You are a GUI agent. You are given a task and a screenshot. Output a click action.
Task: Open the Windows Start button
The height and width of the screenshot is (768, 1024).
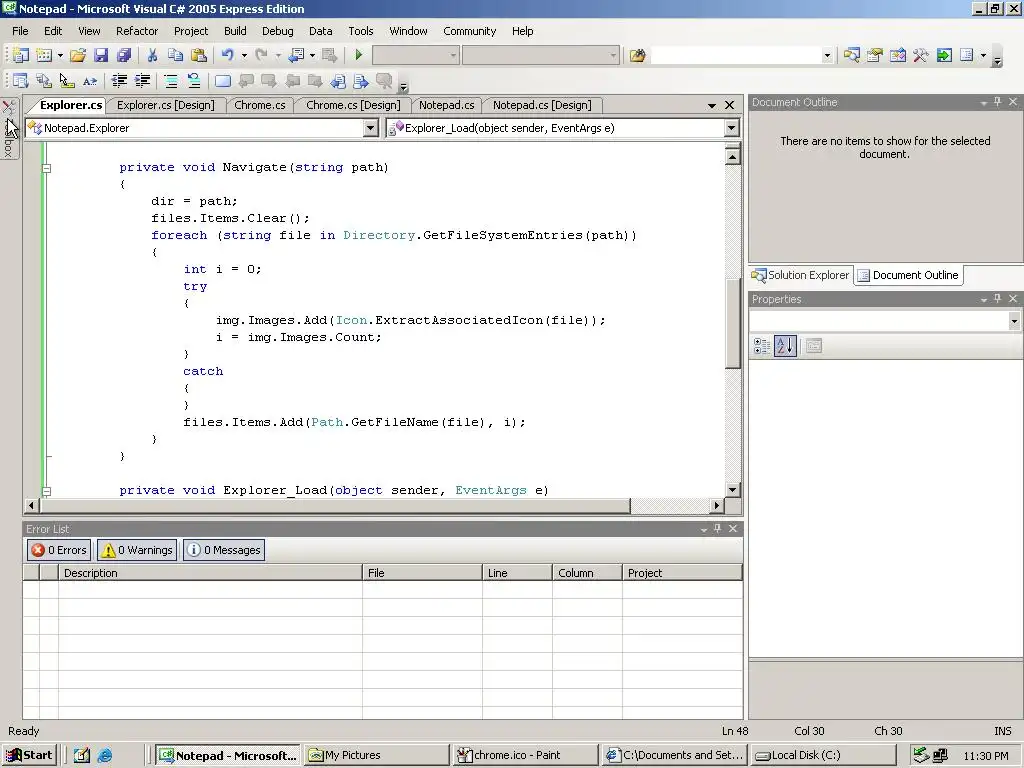pyautogui.click(x=29, y=755)
